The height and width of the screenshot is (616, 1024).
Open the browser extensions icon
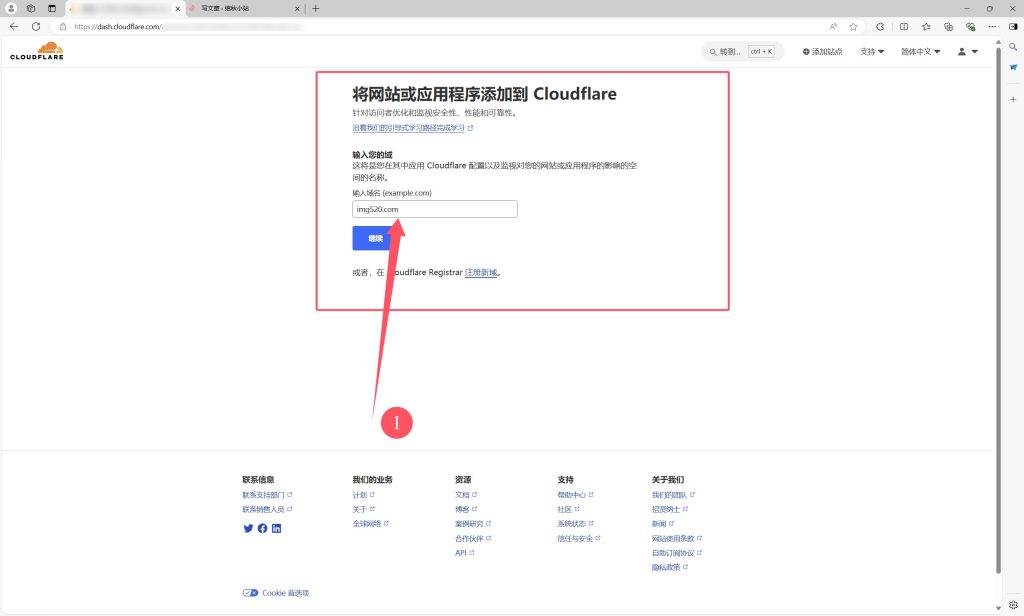(880, 27)
